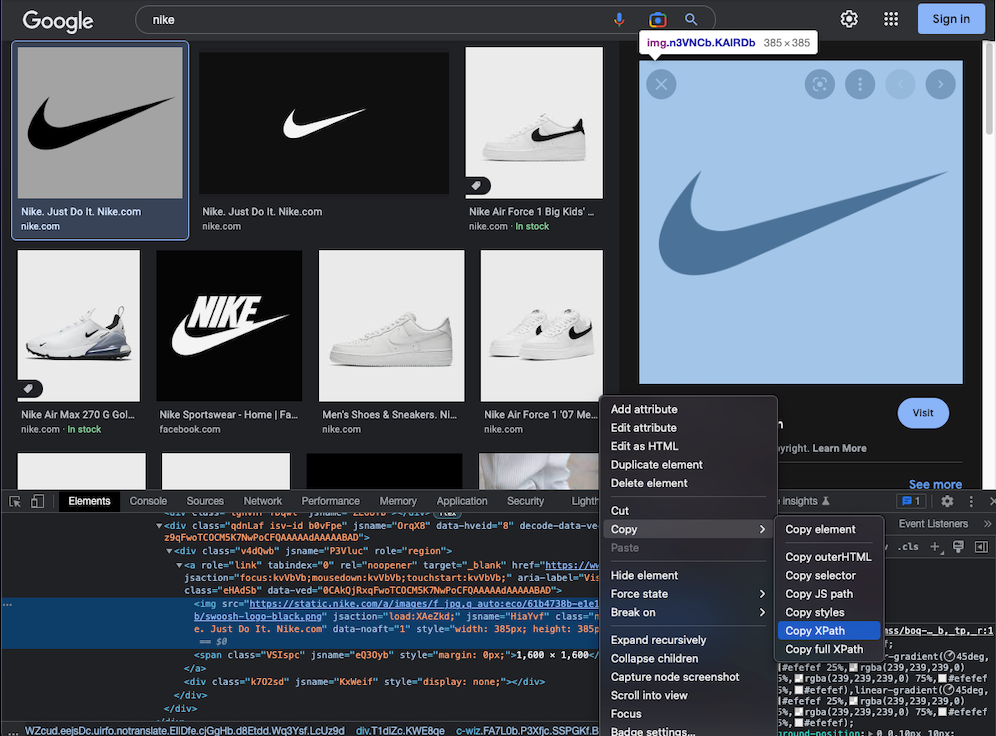
Task: Click the new style rule plus icon
Action: coord(935,547)
